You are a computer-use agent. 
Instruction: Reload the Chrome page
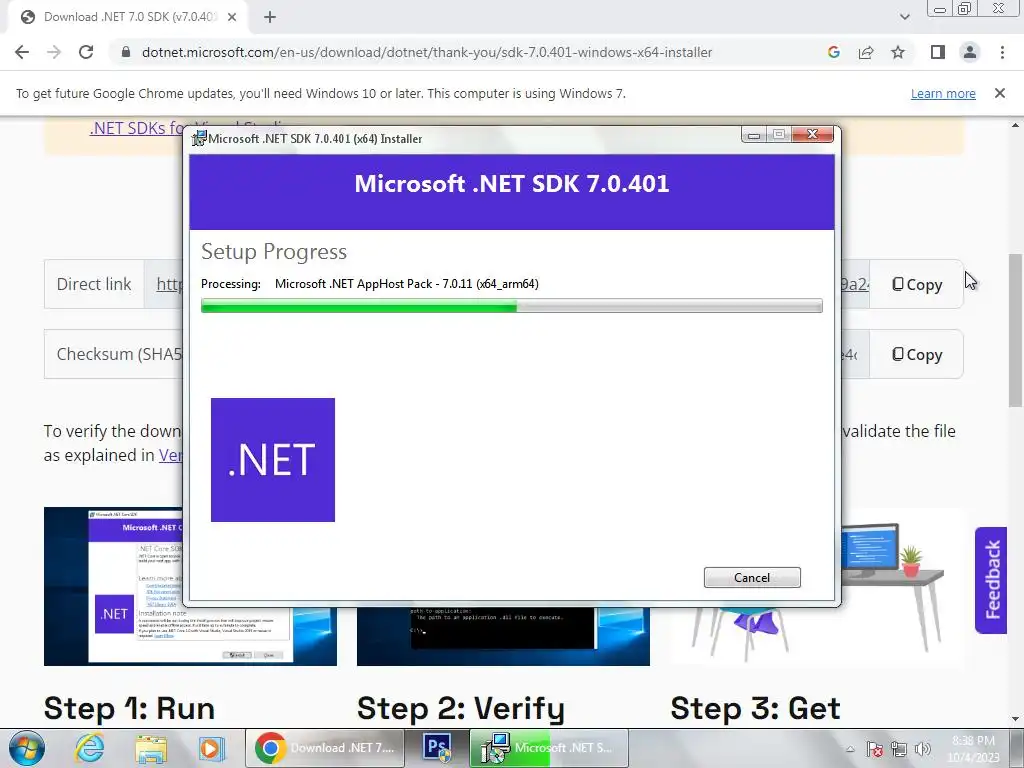click(x=86, y=52)
